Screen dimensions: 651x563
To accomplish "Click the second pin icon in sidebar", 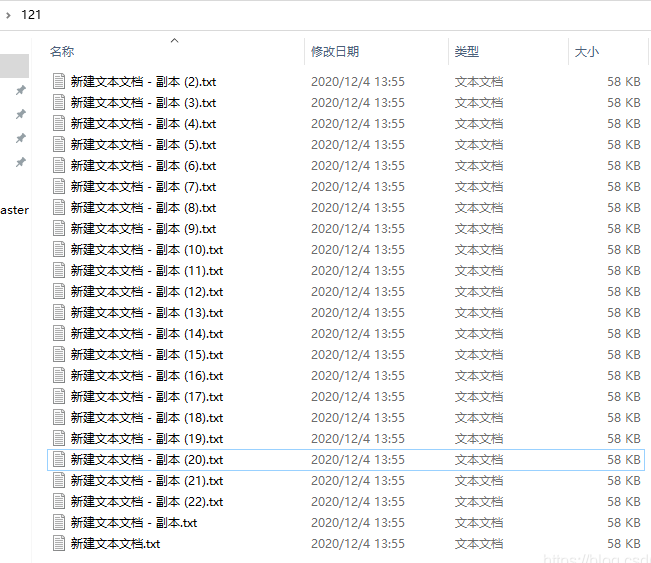I will pyautogui.click(x=21, y=114).
